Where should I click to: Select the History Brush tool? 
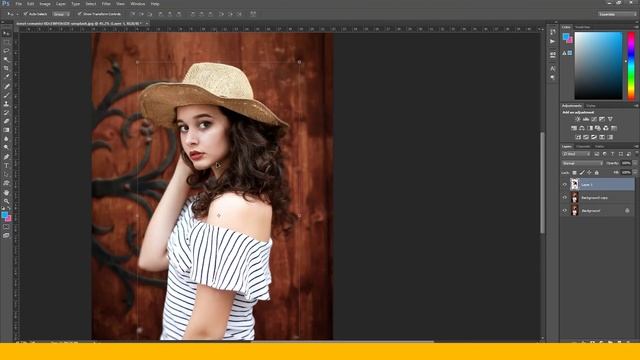pyautogui.click(x=6, y=113)
